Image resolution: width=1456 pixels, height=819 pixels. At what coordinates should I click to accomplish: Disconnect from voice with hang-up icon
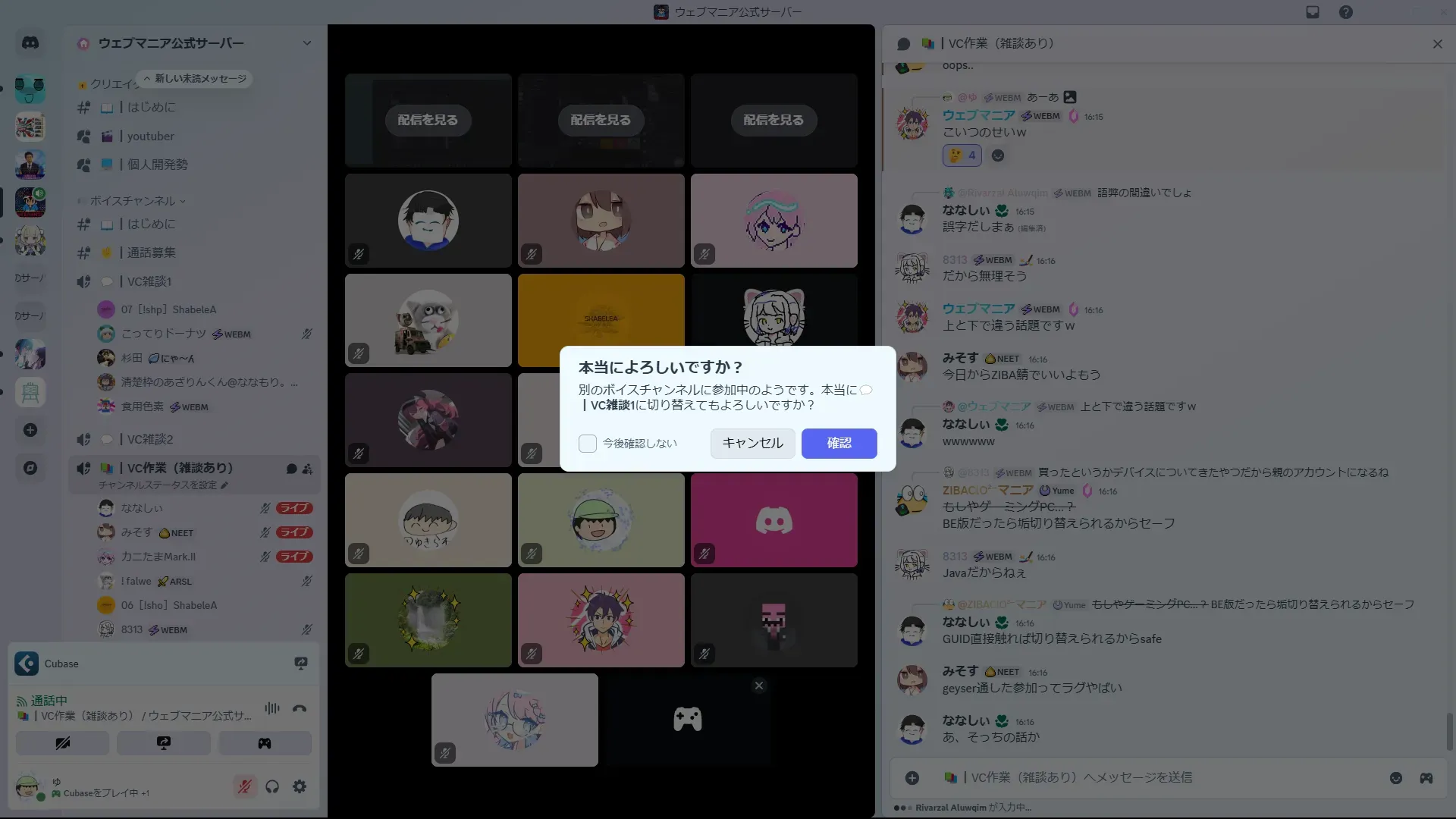coord(300,708)
